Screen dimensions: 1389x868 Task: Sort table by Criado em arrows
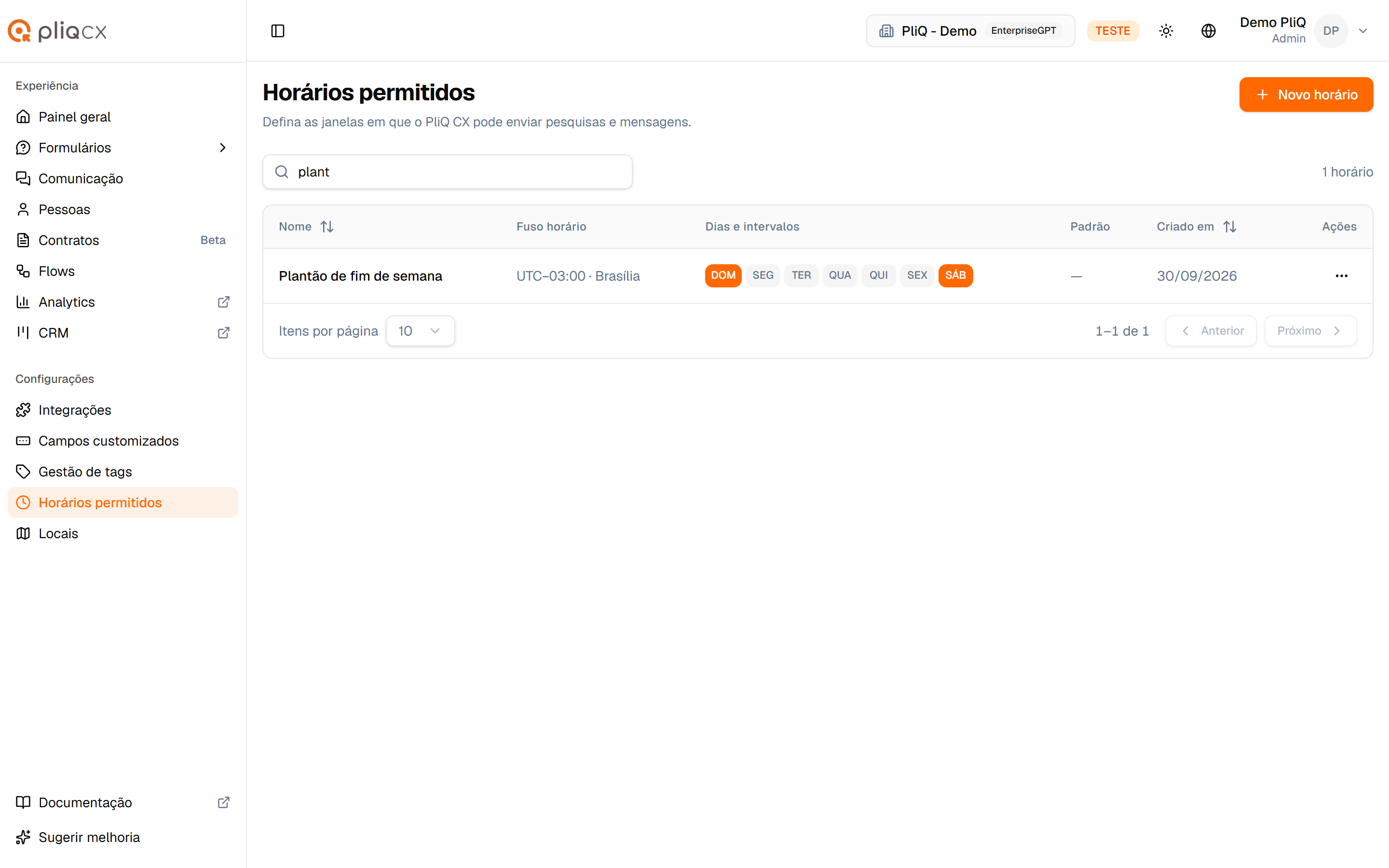[1229, 227]
